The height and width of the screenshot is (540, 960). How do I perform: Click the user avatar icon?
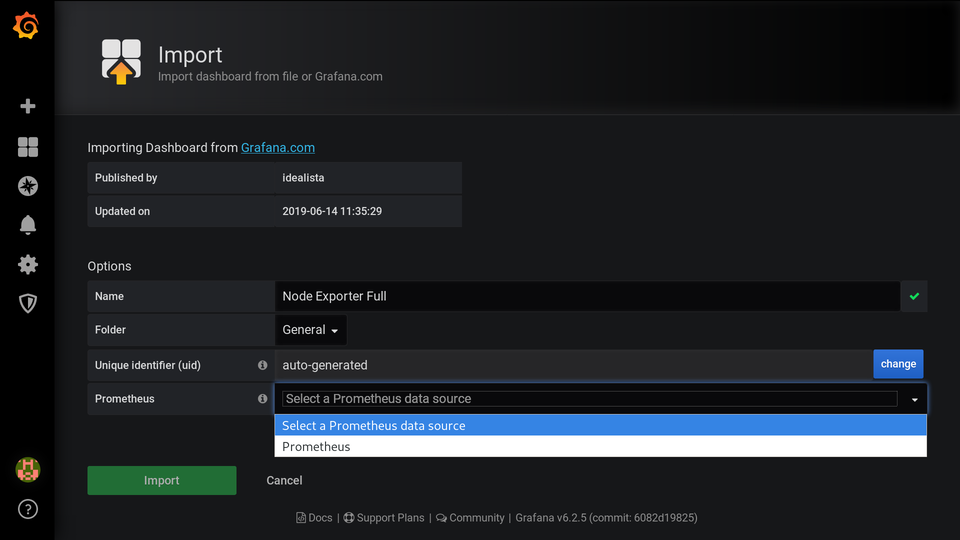pos(28,469)
